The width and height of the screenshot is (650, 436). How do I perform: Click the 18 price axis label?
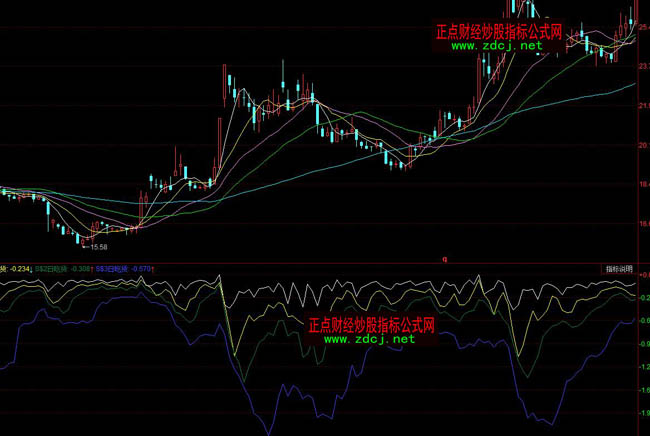(643, 185)
